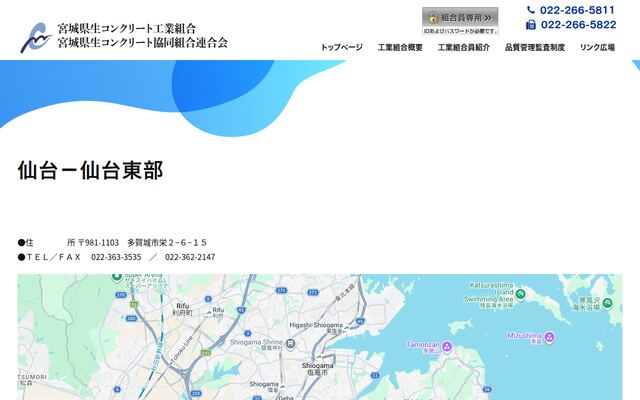Click the fax number 022-266-5822

pyautogui.click(x=578, y=25)
